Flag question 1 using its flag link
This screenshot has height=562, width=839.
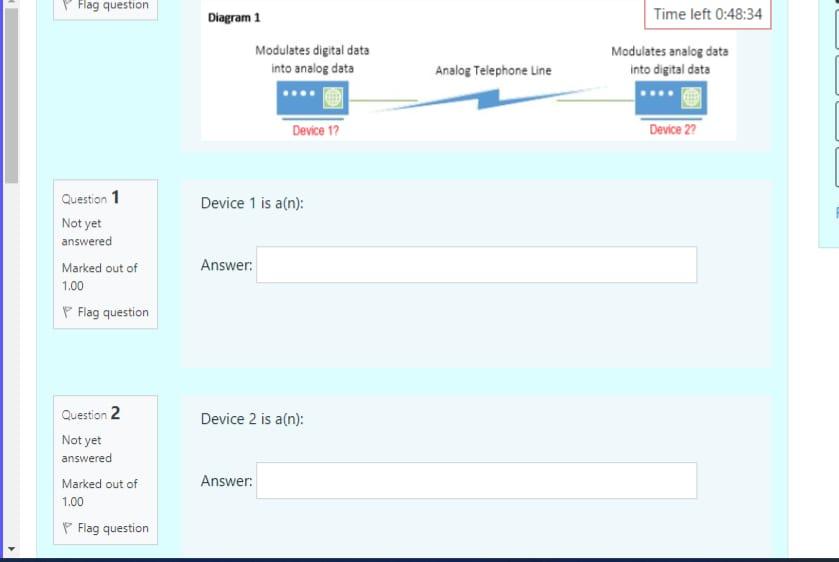pyautogui.click(x=105, y=312)
